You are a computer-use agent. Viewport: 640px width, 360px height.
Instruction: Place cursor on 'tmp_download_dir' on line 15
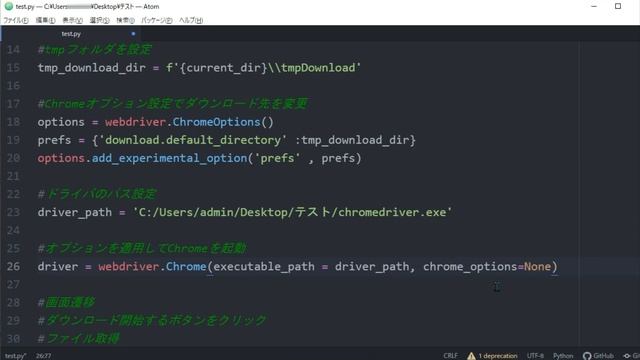coord(91,68)
